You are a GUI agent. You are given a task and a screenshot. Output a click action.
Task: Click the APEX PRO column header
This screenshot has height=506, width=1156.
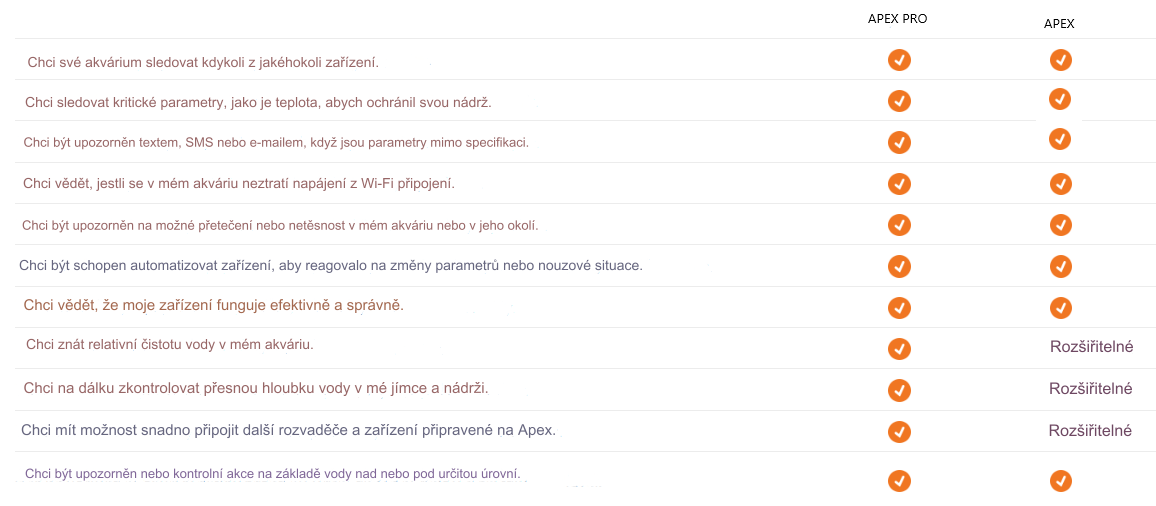897,19
